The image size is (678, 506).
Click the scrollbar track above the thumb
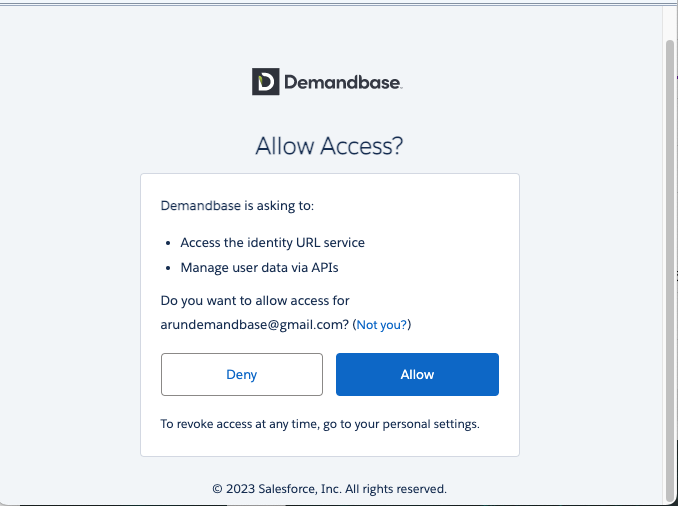(670, 23)
